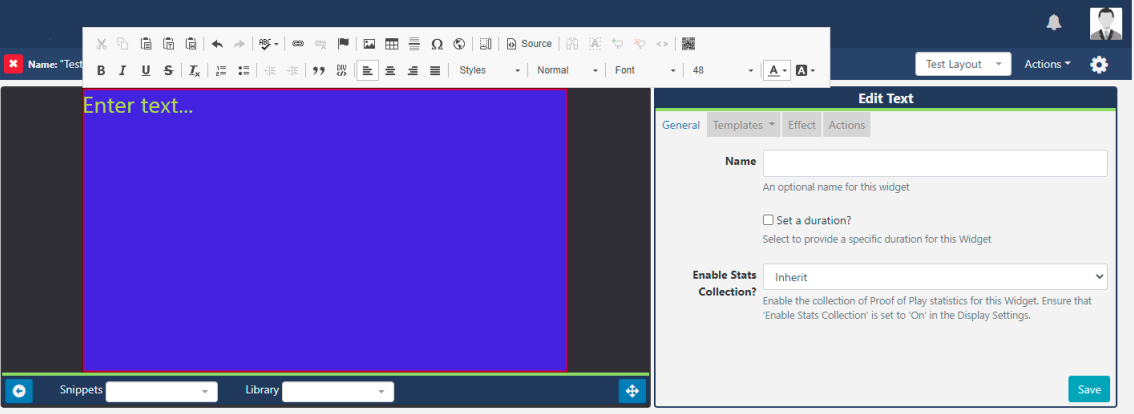
Task: Toggle bold formatting in the editor toolbar
Action: click(x=101, y=71)
